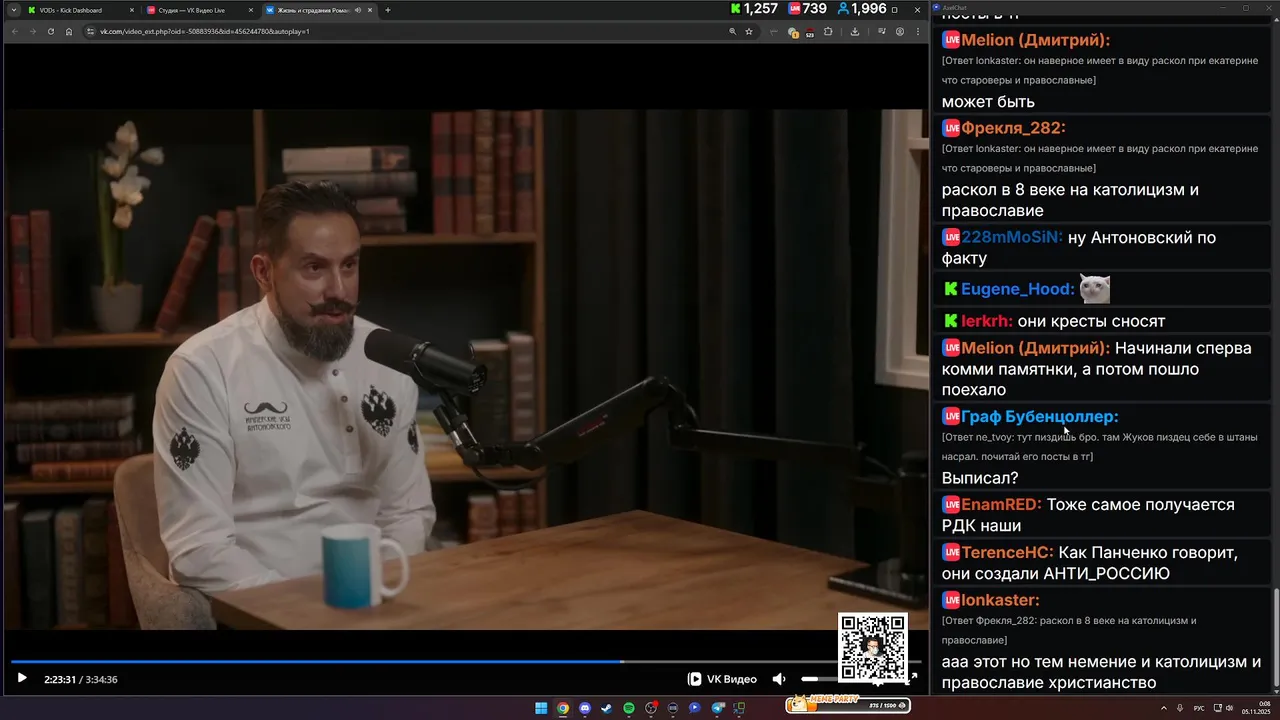Open the extensions puzzle icon
1280x720 pixels.
[x=828, y=31]
